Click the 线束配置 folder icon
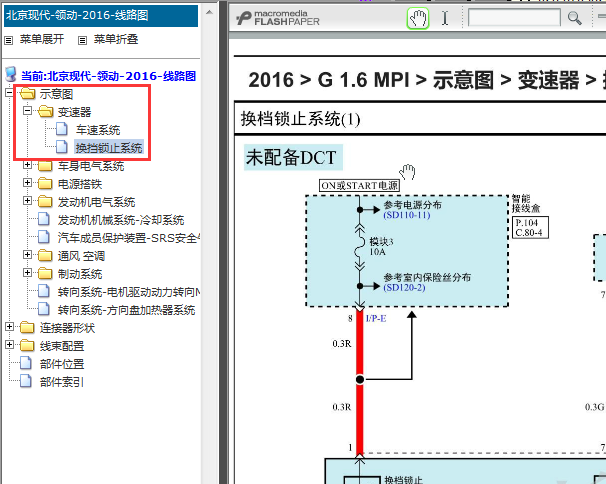This screenshot has height=484, width=606. [27, 345]
